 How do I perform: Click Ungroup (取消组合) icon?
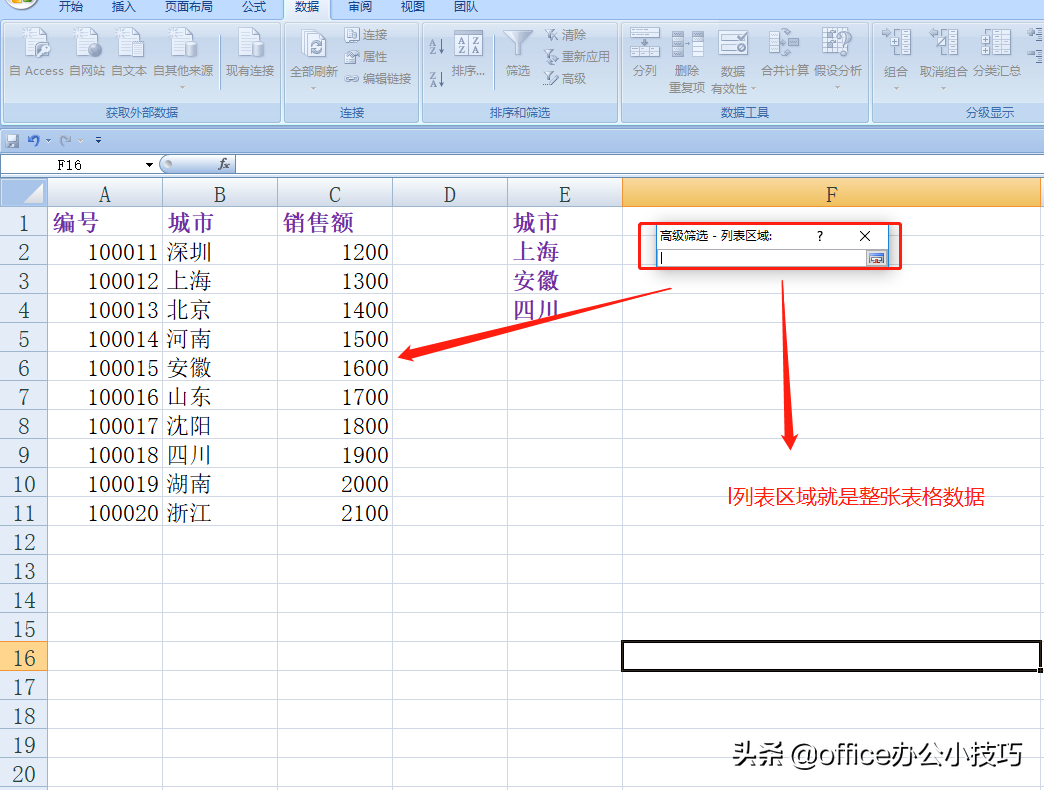[x=943, y=44]
